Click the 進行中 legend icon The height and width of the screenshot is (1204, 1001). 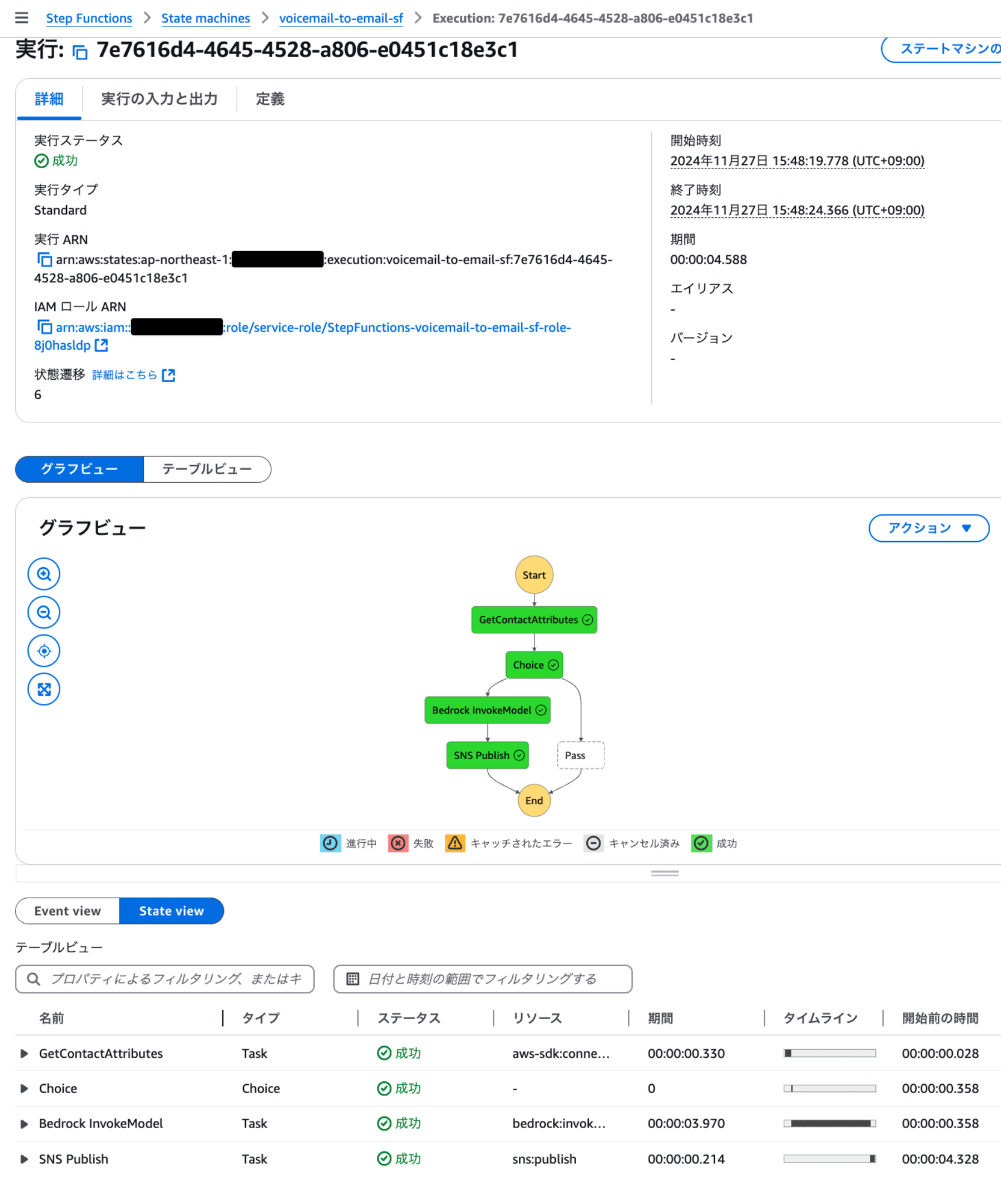[x=330, y=843]
